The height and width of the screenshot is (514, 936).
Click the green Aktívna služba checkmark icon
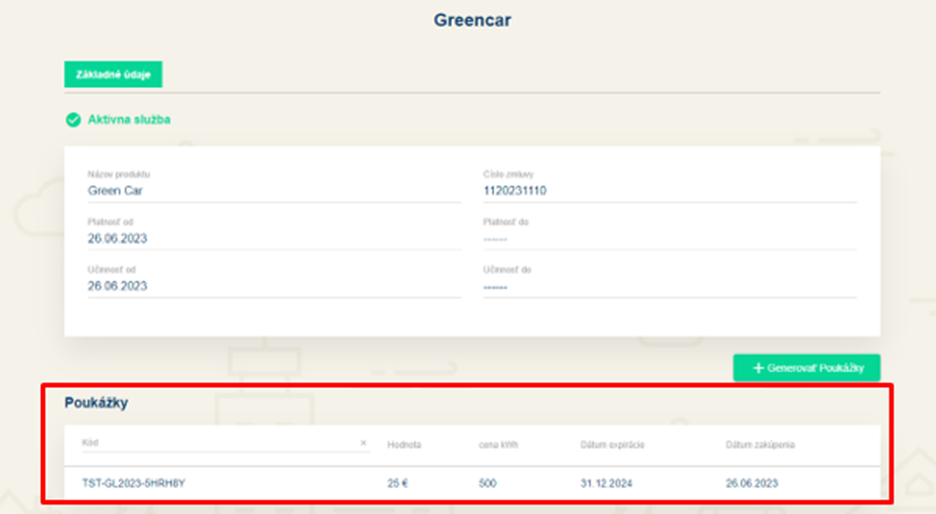click(73, 120)
